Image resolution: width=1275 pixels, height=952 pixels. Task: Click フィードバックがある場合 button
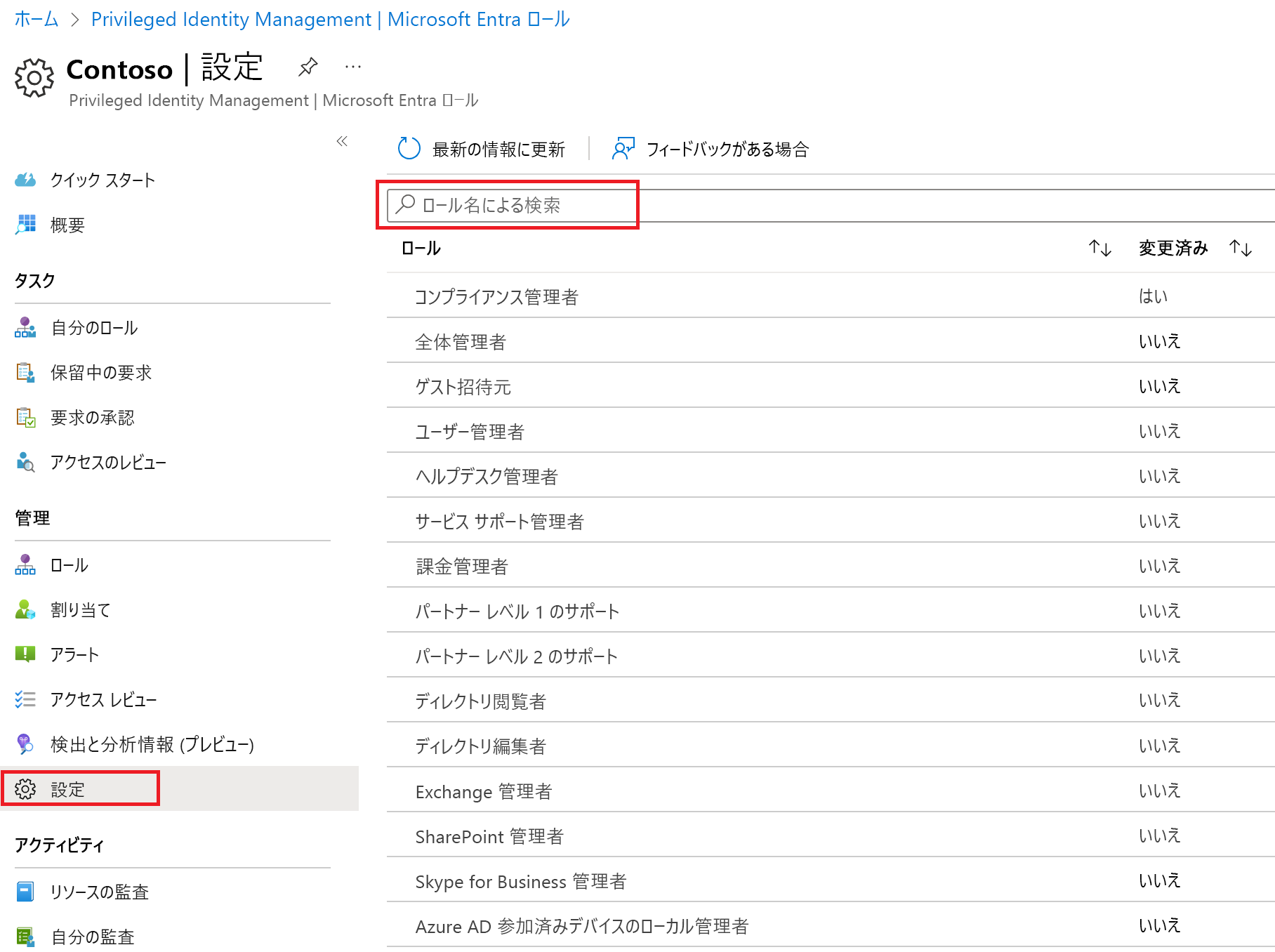click(711, 149)
